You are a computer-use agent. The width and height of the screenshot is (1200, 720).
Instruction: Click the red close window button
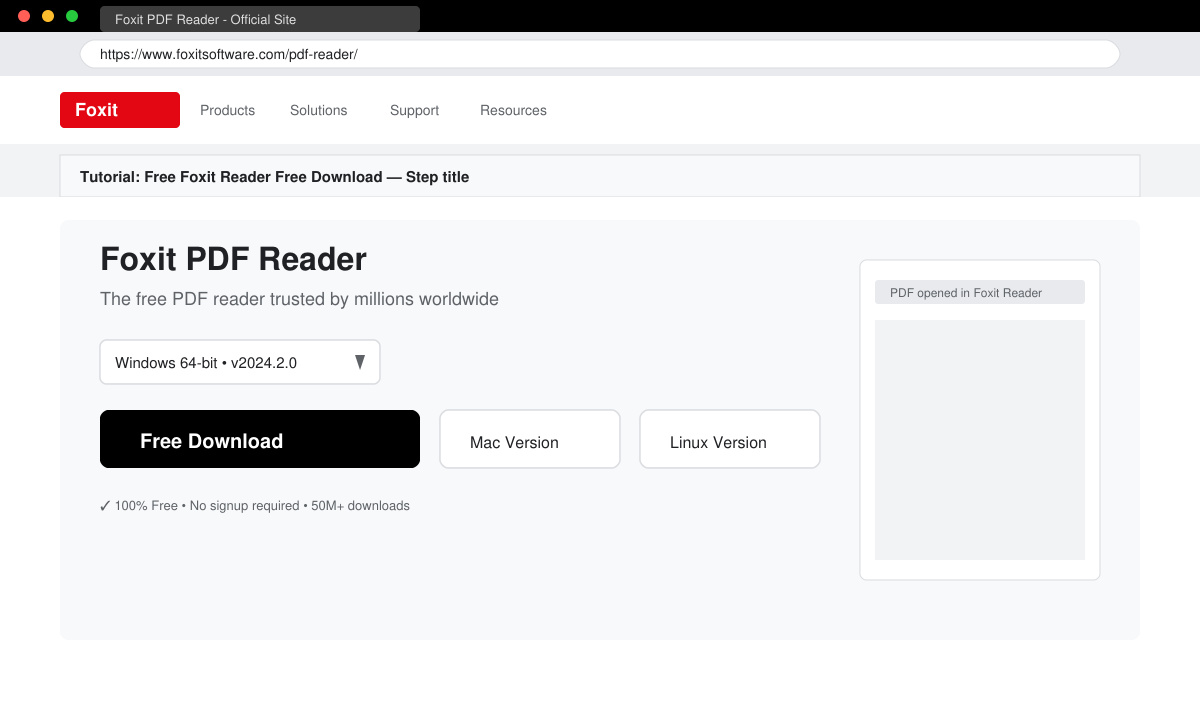pos(24,16)
